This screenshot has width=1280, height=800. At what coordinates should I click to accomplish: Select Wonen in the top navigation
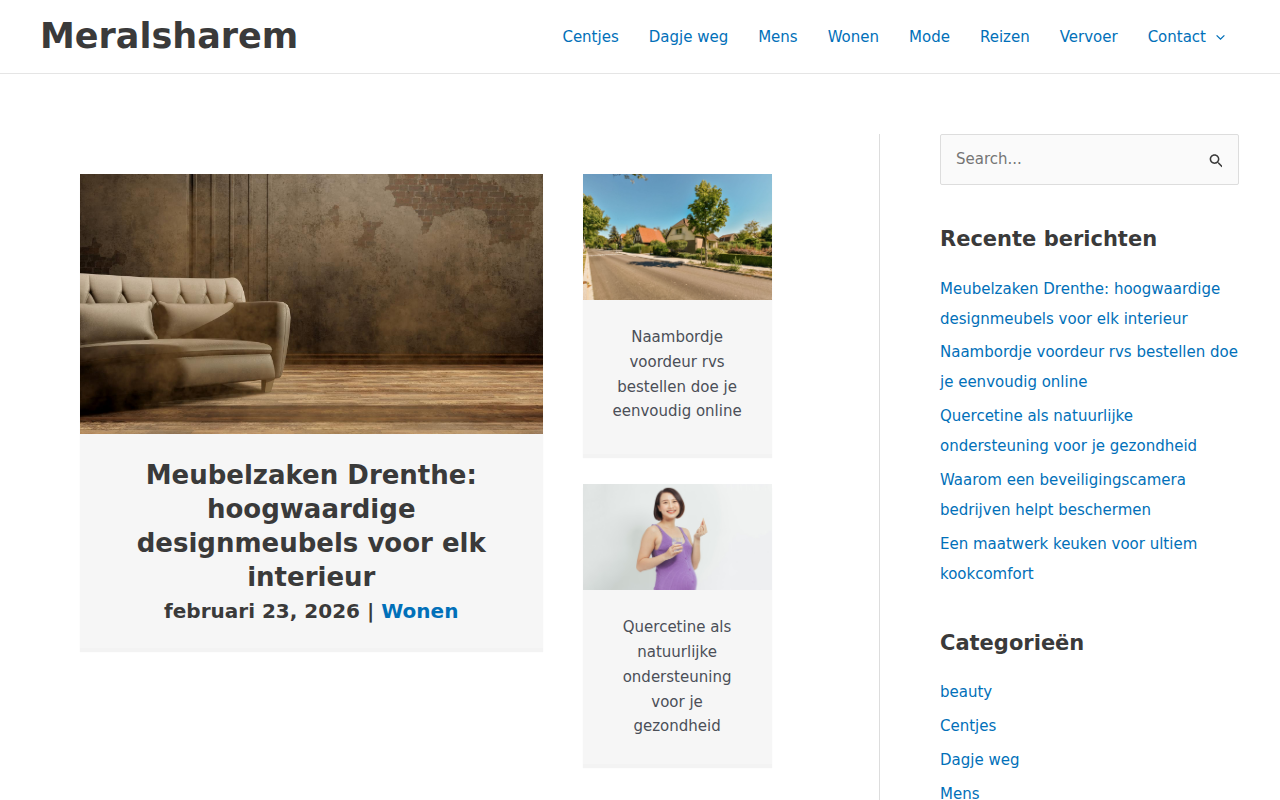853,37
